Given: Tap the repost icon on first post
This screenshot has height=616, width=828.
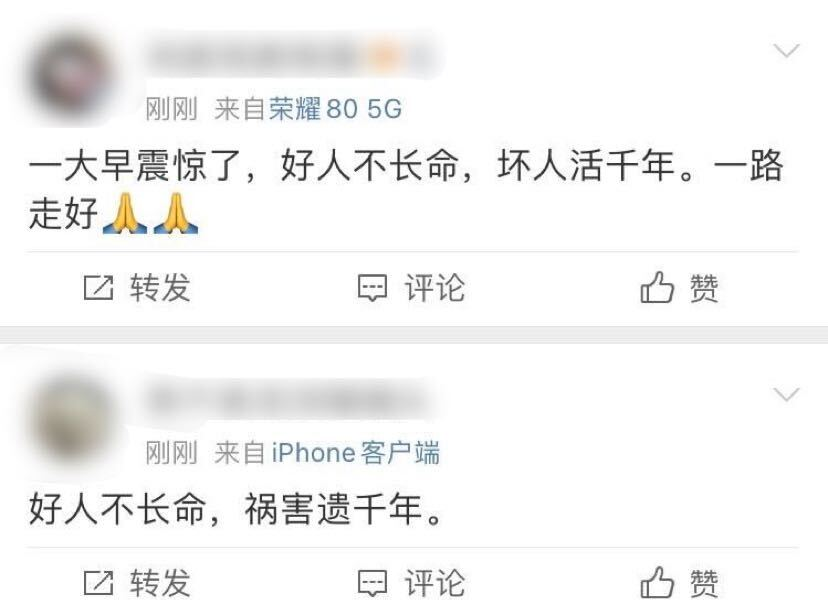Looking at the screenshot, I should (99, 288).
